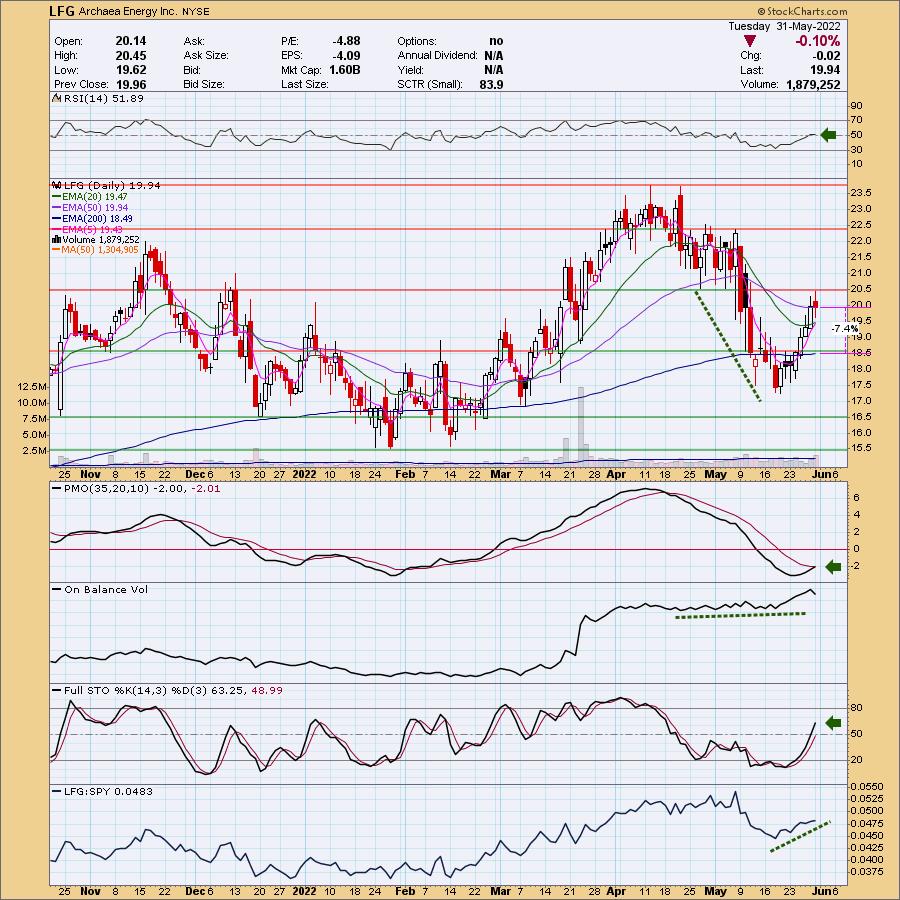The height and width of the screenshot is (900, 900).
Task: Click the EMA(20) 19.47 legend entry
Action: 94,196
